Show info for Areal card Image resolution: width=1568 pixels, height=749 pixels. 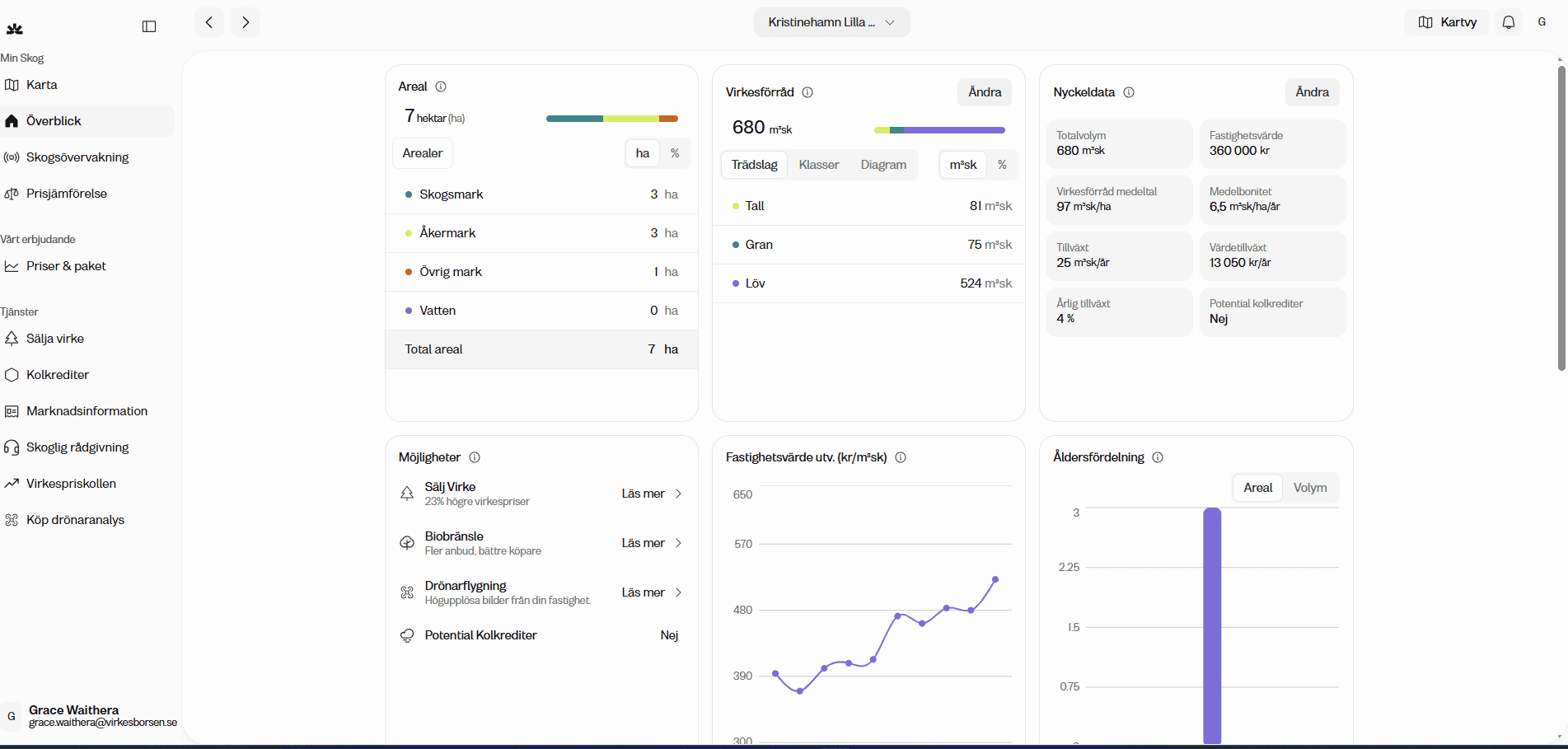(x=441, y=87)
